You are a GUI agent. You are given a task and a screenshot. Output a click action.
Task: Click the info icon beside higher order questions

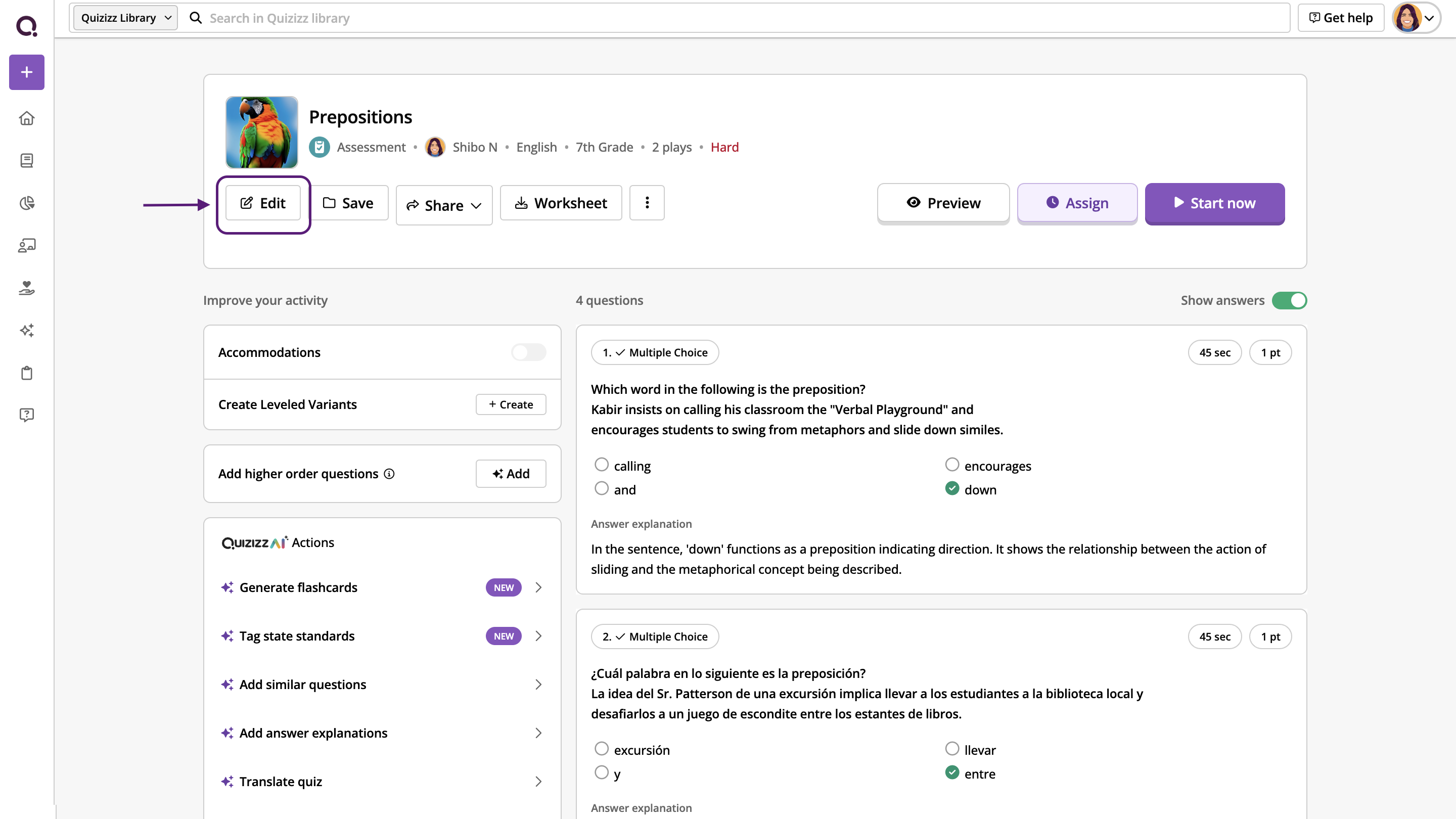click(x=389, y=474)
